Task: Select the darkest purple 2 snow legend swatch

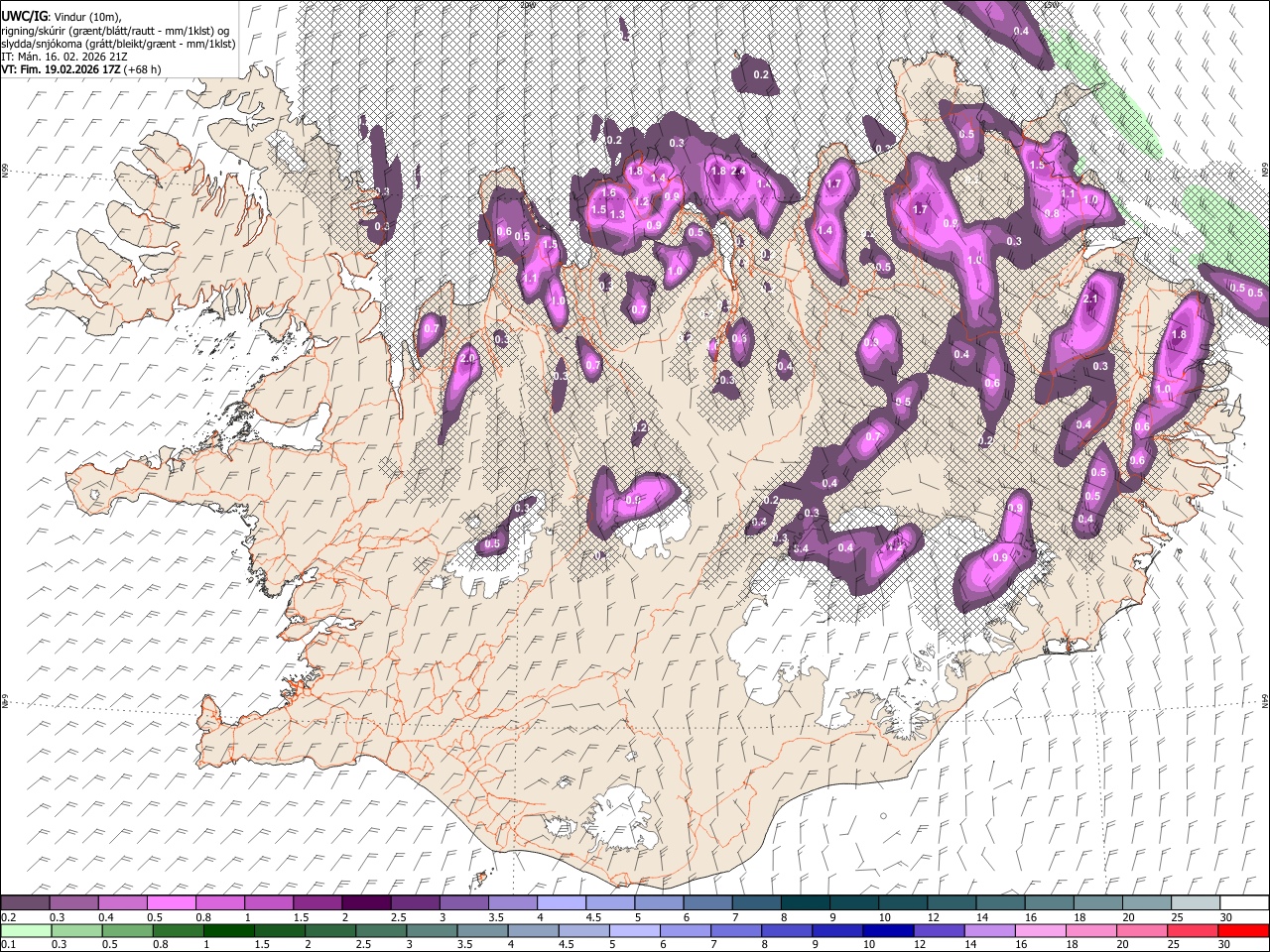Action: 366,902
